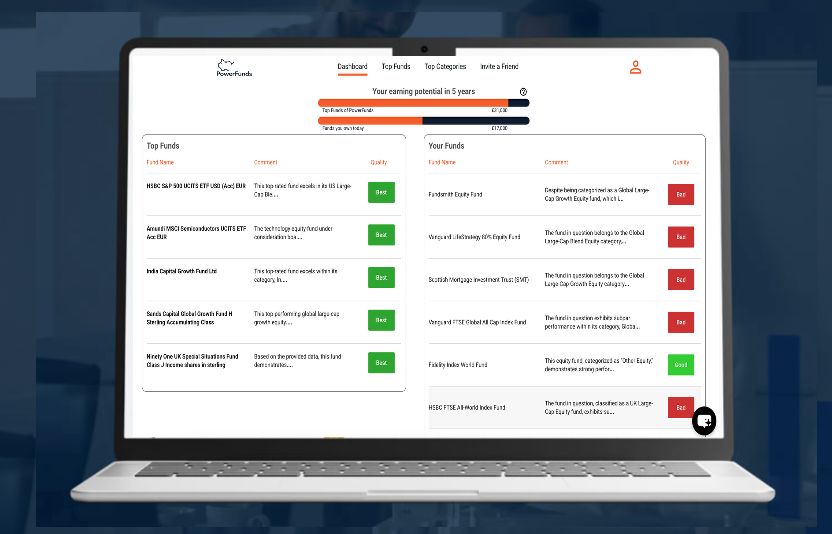Select Scottish Mortgage Investment Trust name

[479, 280]
